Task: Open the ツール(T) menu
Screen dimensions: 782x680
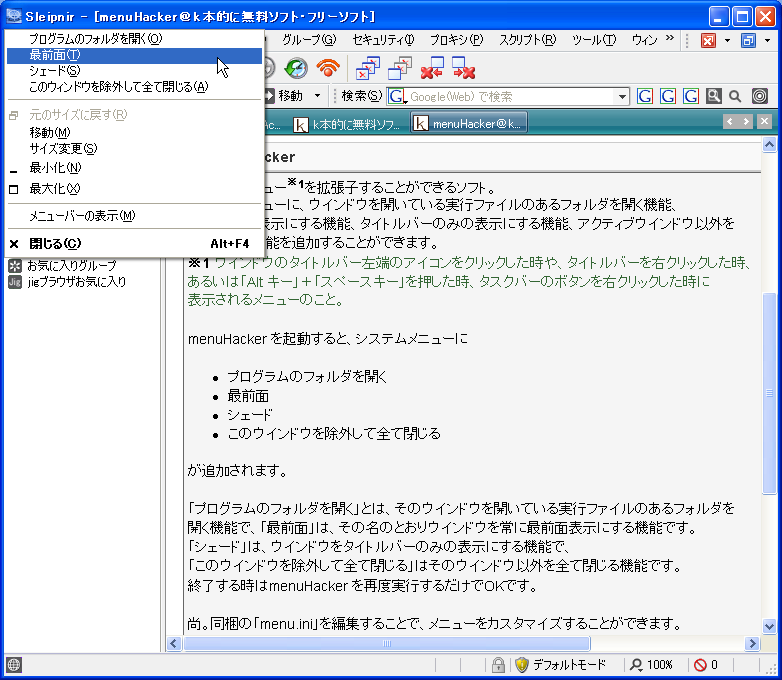Action: pyautogui.click(x=594, y=39)
